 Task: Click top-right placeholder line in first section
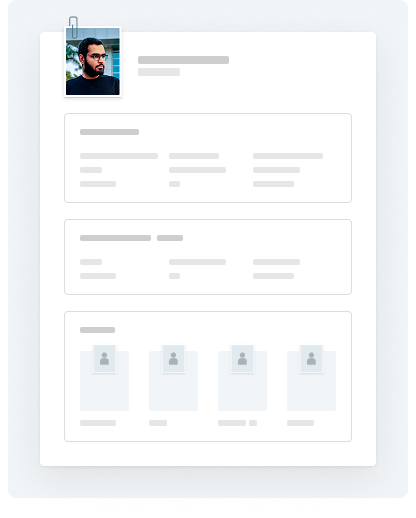(288, 156)
